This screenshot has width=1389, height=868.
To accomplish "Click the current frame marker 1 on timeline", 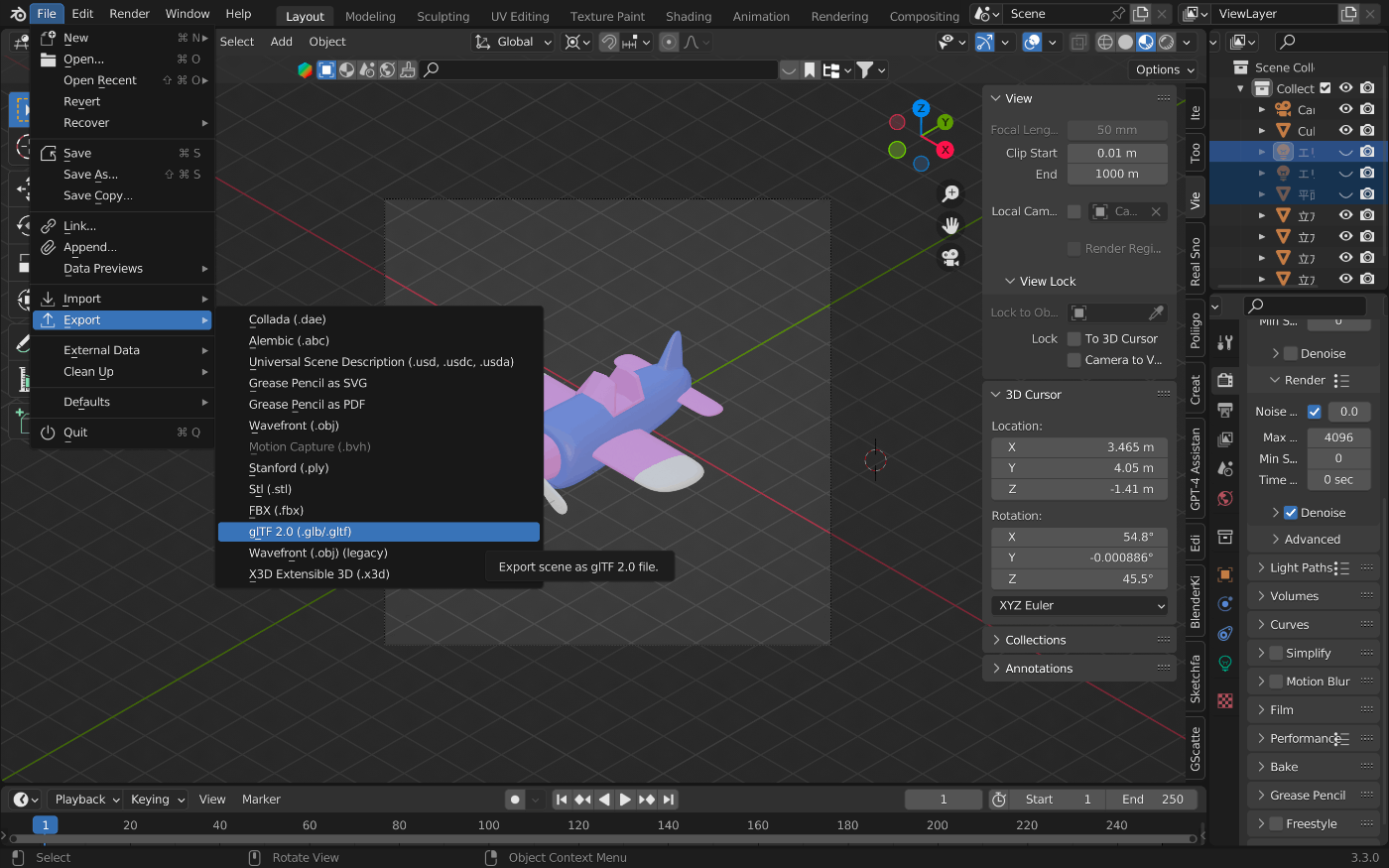I will coord(46,825).
